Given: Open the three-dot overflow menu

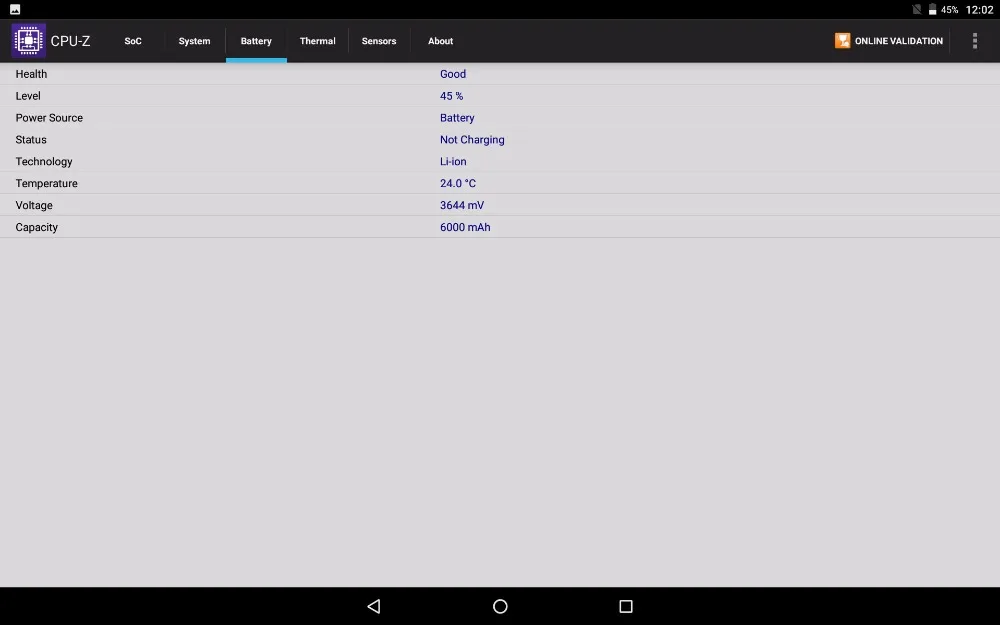Looking at the screenshot, I should (x=974, y=41).
